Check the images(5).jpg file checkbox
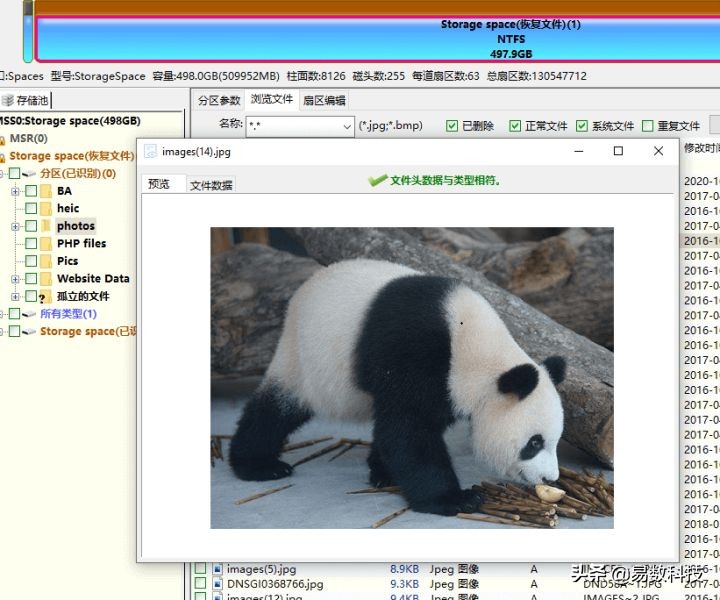 point(200,569)
